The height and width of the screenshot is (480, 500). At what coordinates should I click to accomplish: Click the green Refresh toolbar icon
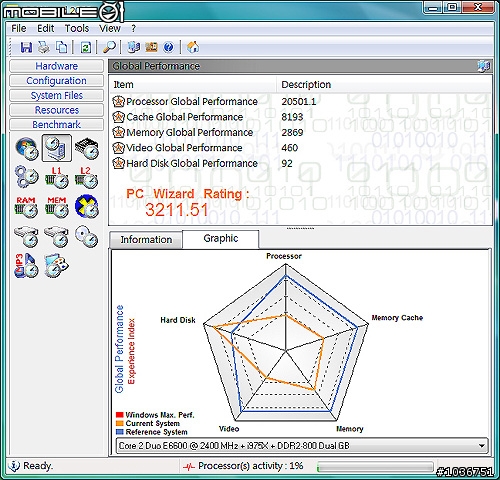coord(86,47)
